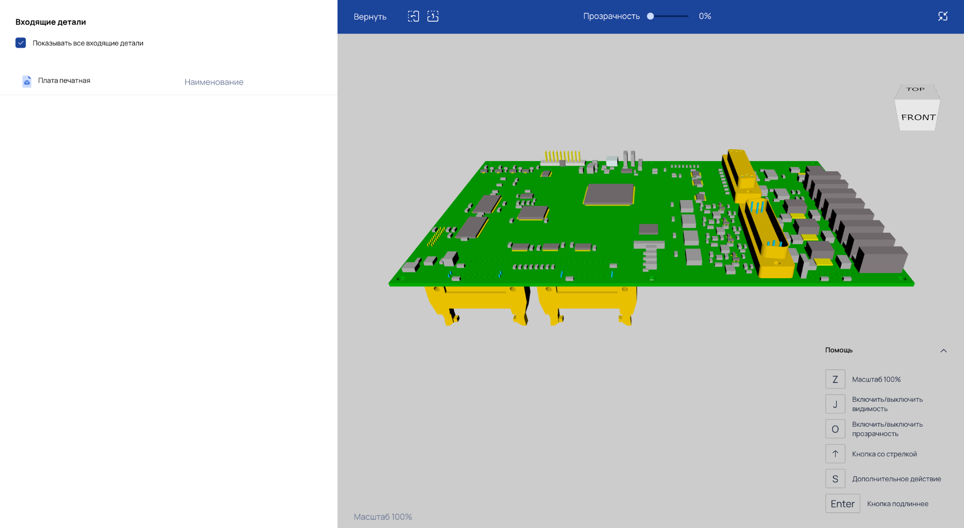Screen dimensions: 964x528
Task: Click the second rotate-view icon in the toolbar
Action: coord(433,17)
